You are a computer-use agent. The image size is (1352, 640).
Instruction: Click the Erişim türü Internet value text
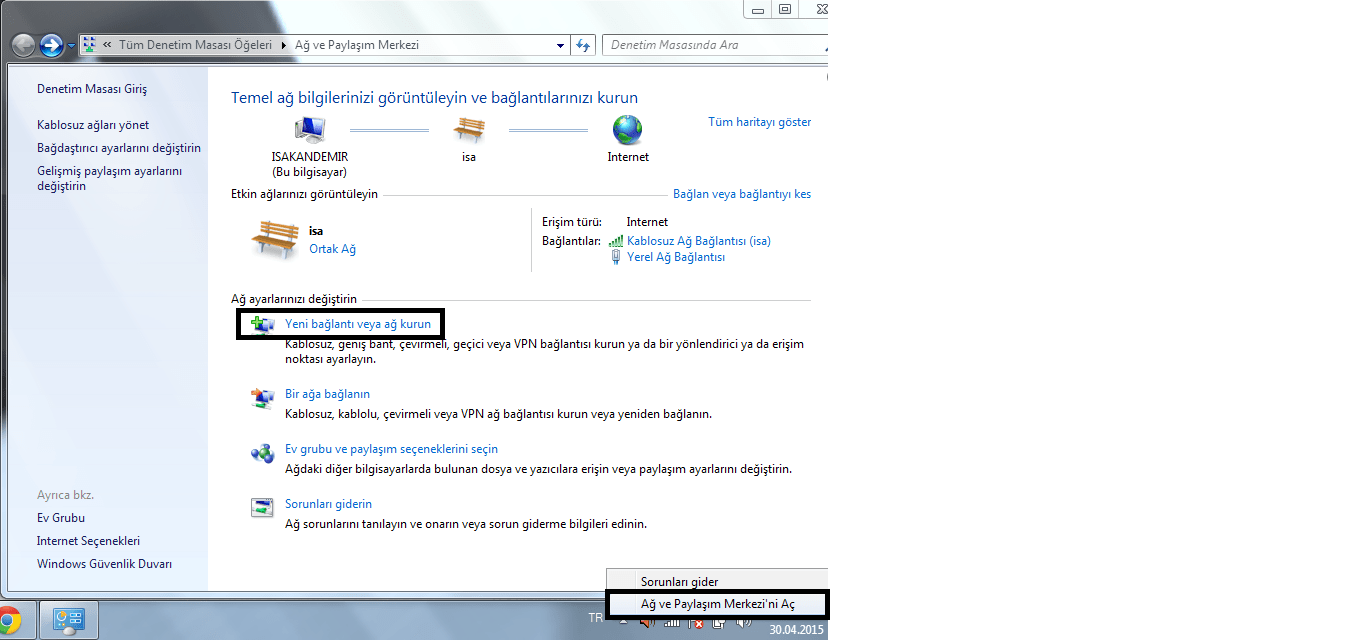point(647,222)
